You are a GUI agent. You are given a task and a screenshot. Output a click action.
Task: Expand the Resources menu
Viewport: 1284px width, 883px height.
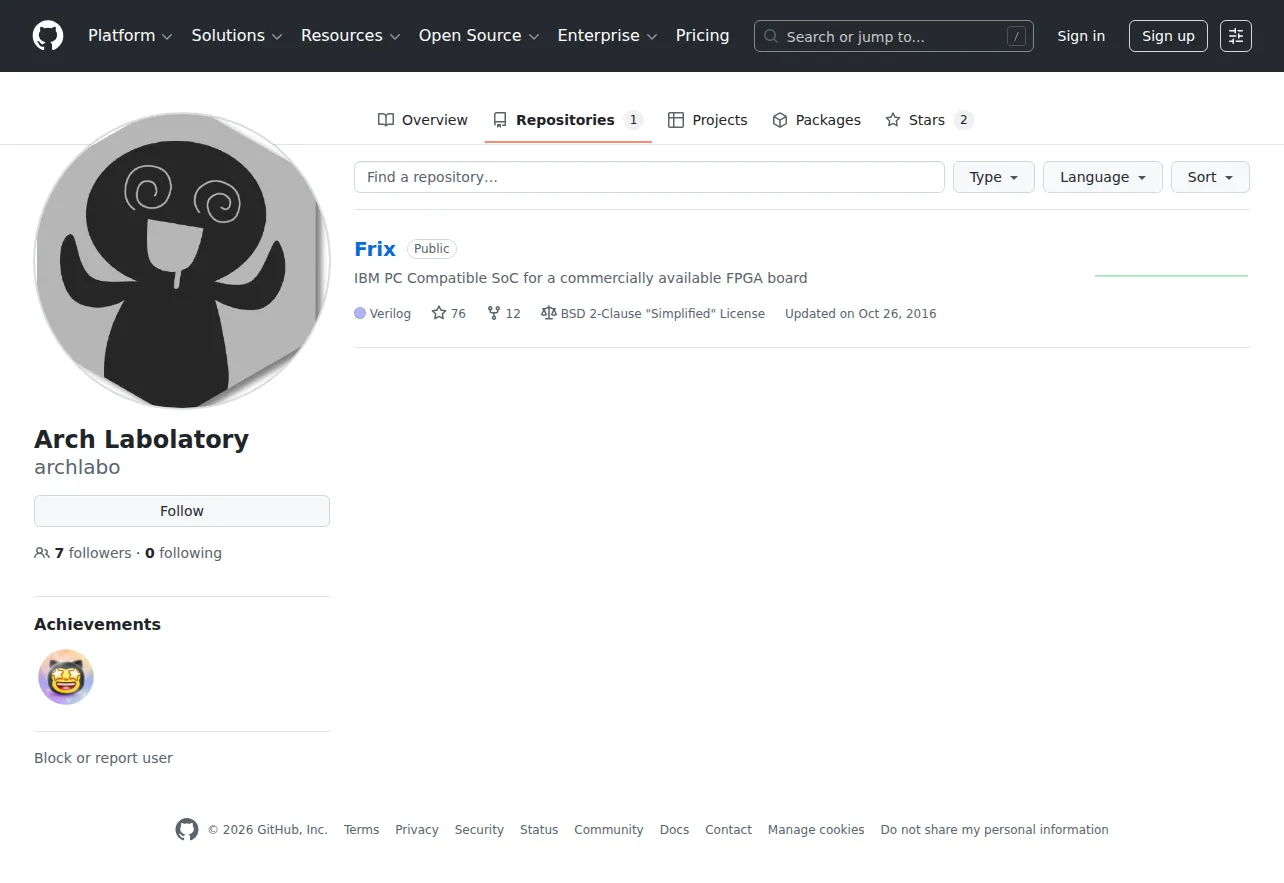point(350,36)
